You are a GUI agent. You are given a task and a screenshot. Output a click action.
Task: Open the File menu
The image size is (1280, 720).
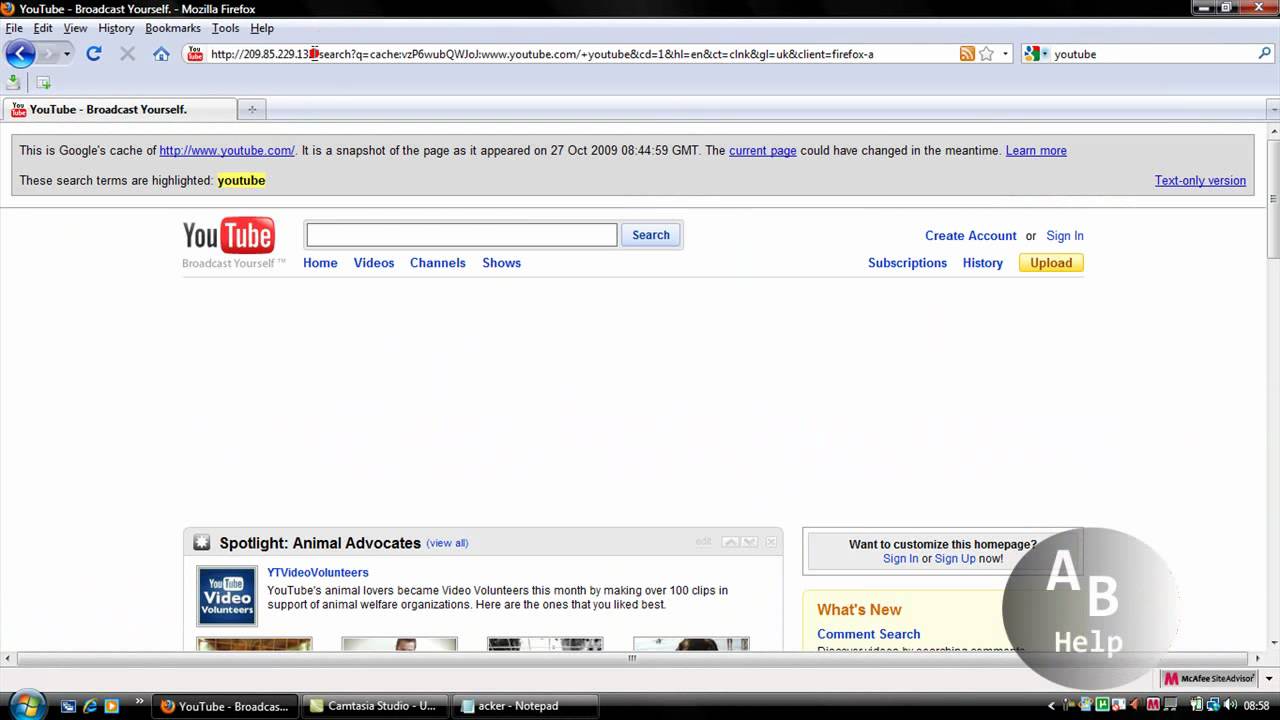pos(14,28)
